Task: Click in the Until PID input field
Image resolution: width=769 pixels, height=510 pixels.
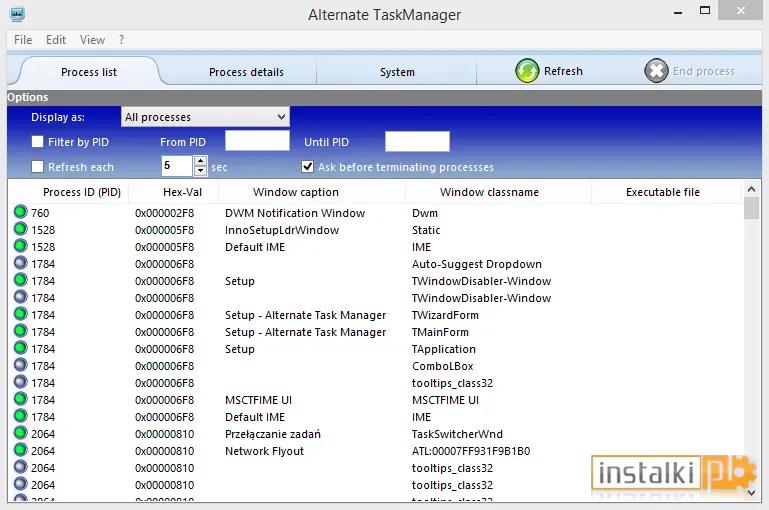Action: pos(417,141)
